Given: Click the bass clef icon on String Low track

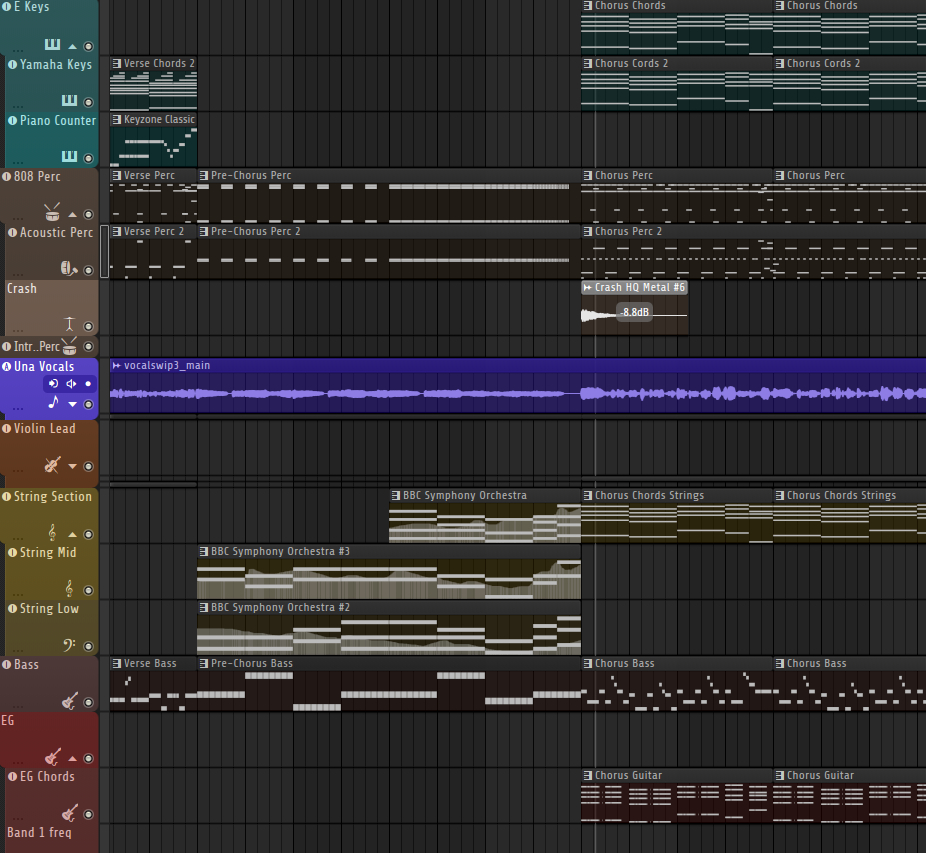Looking at the screenshot, I should pos(69,644).
